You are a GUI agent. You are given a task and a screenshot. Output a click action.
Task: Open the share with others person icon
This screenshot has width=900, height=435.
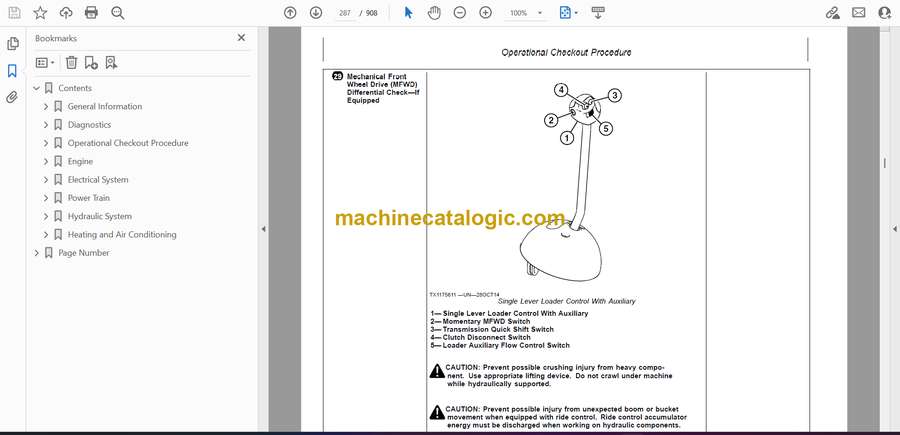tap(885, 13)
